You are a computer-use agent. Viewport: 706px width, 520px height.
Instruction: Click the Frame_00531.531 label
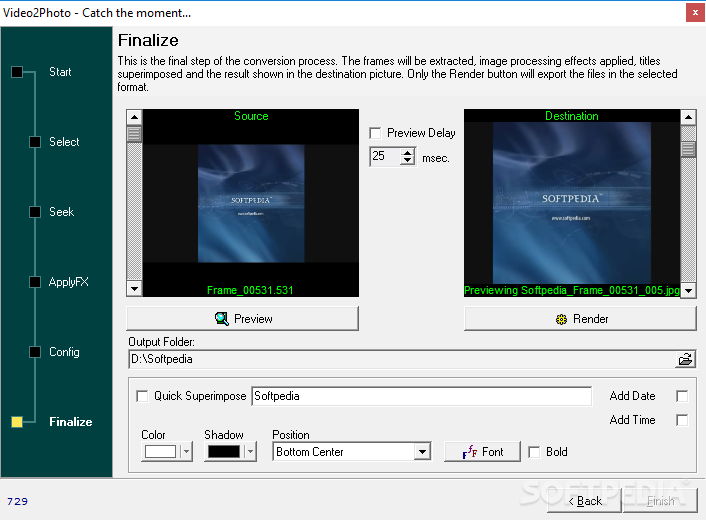click(x=250, y=290)
